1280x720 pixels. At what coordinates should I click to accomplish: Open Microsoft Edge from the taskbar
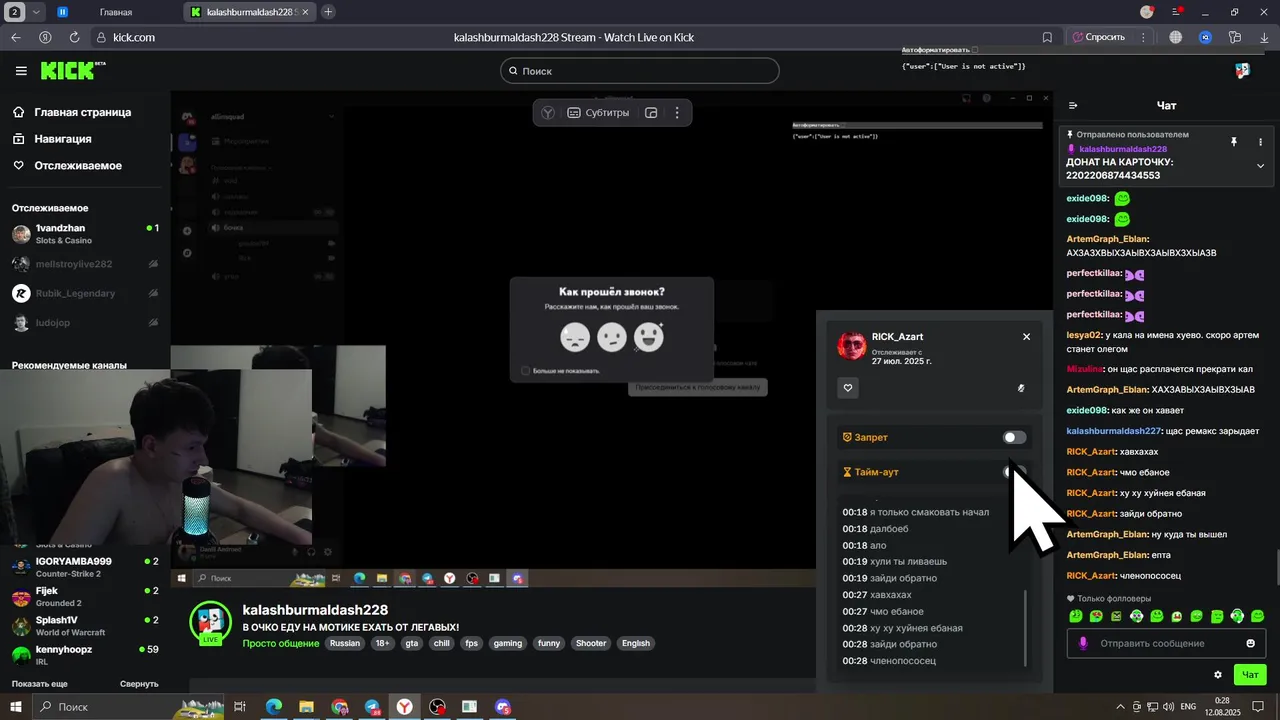click(273, 707)
